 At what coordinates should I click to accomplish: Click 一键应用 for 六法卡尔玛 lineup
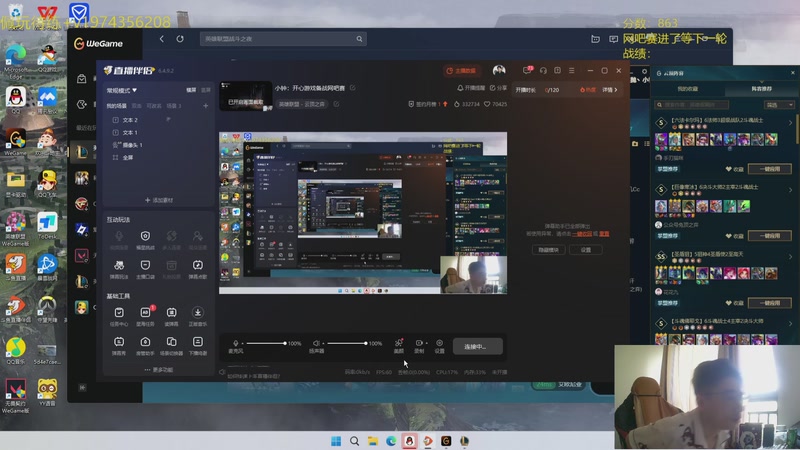tap(769, 169)
